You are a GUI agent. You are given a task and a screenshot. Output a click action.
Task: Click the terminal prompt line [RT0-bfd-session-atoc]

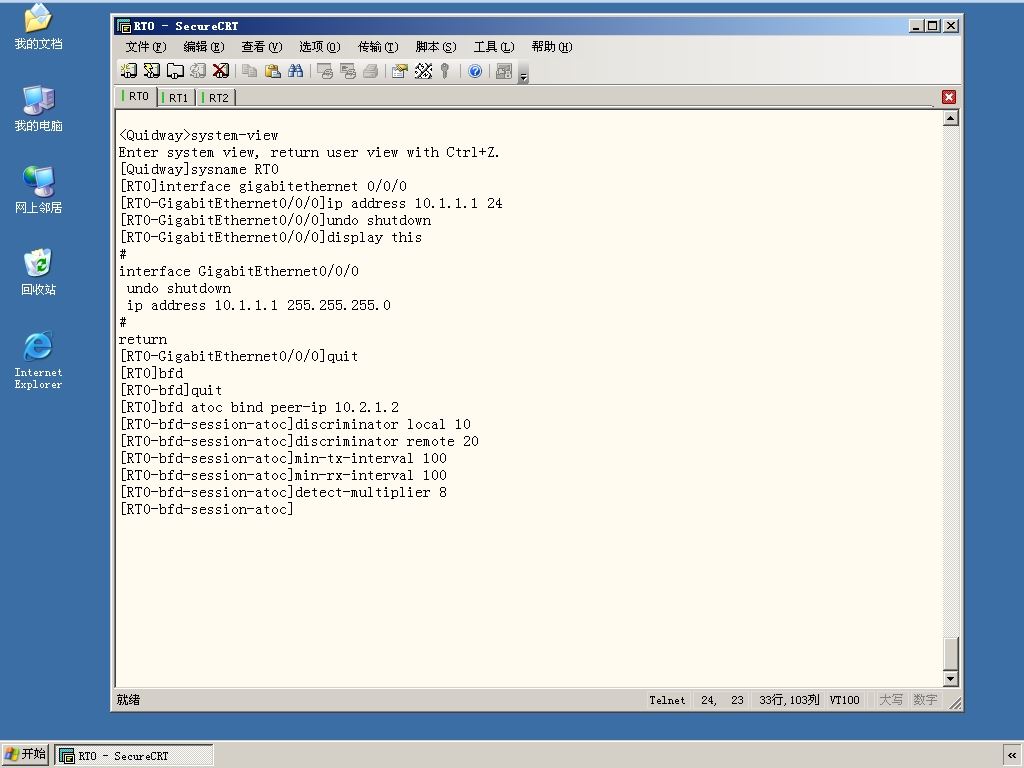[206, 509]
